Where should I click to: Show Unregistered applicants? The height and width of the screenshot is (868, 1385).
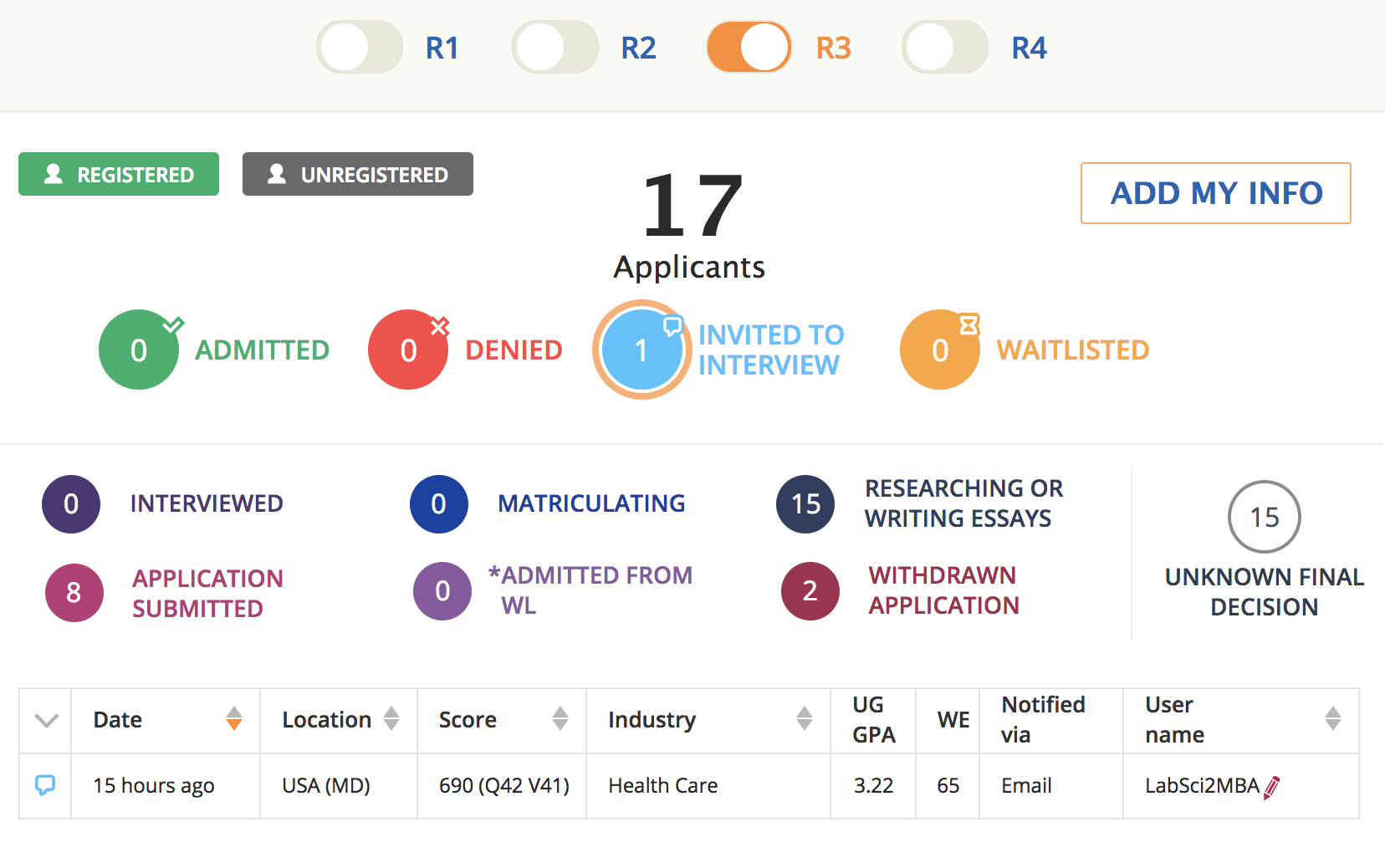358,174
